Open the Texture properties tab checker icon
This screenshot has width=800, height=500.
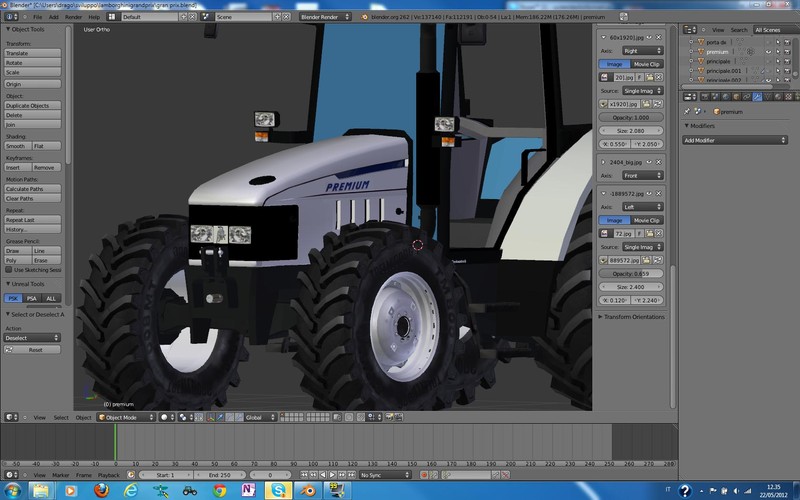coord(789,96)
